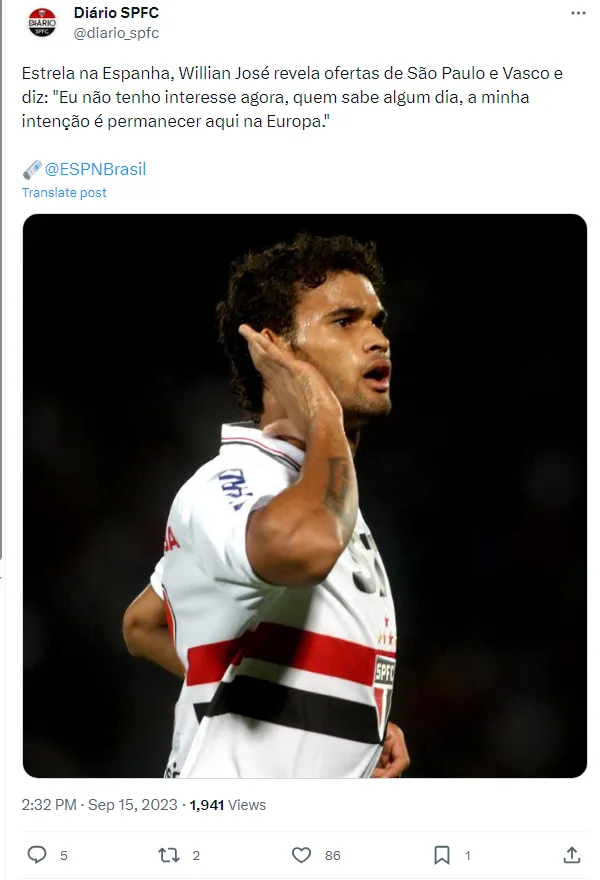
Task: Click the reply count number 5
Action: pos(64,855)
